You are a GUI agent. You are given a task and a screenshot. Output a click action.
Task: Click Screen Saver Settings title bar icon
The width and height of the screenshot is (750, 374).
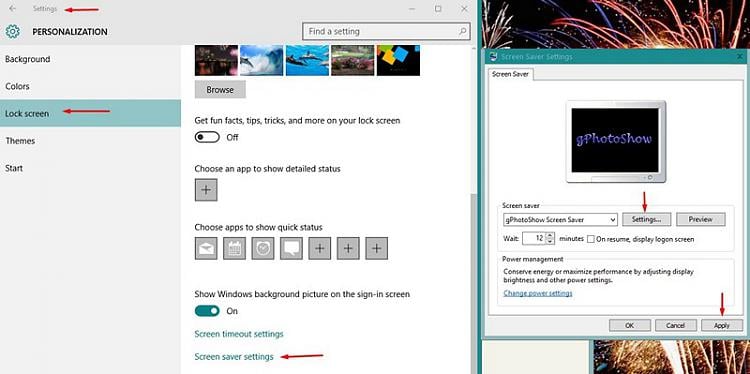coord(494,57)
